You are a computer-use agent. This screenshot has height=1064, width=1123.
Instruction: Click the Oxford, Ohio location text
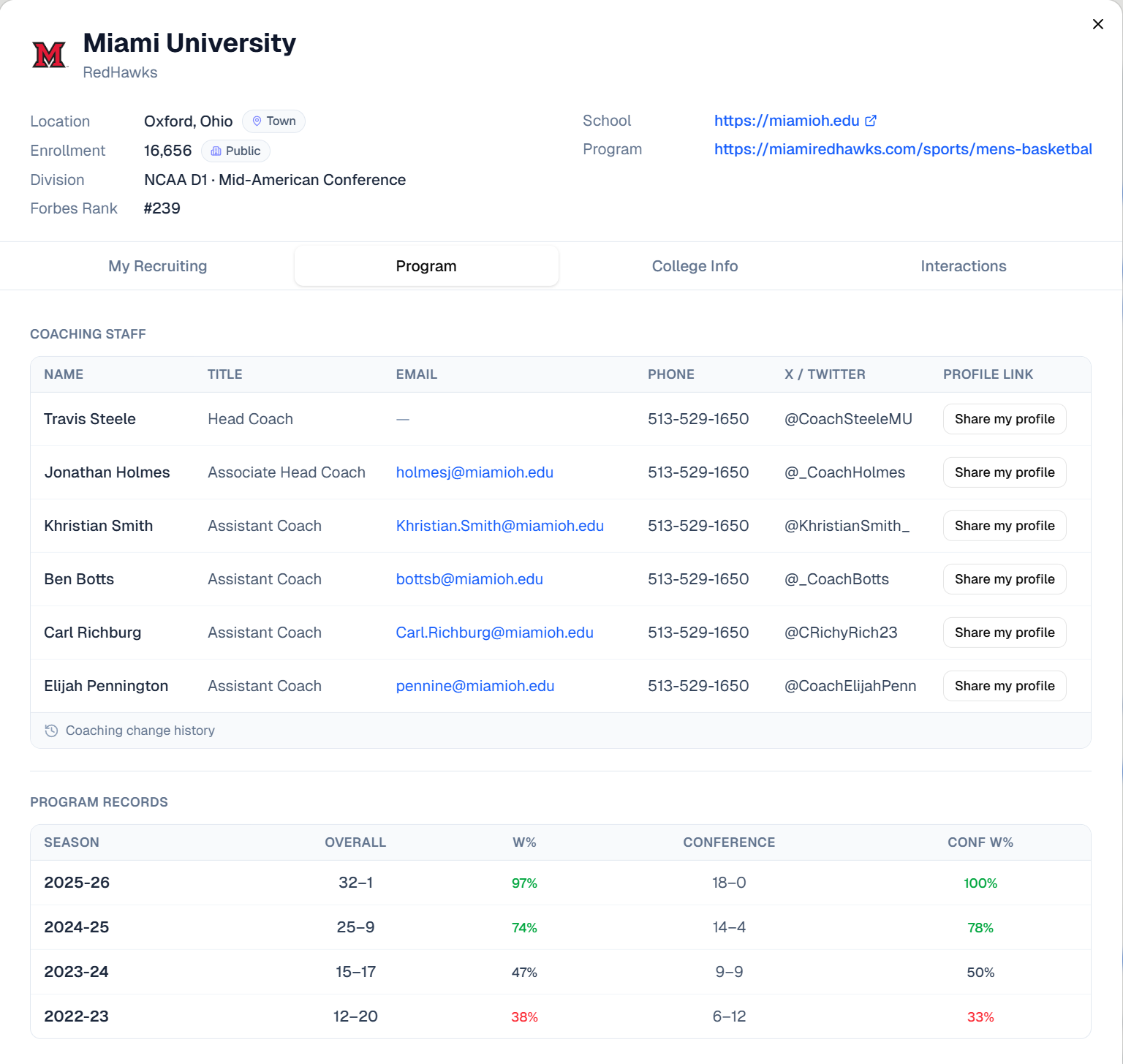coord(188,121)
